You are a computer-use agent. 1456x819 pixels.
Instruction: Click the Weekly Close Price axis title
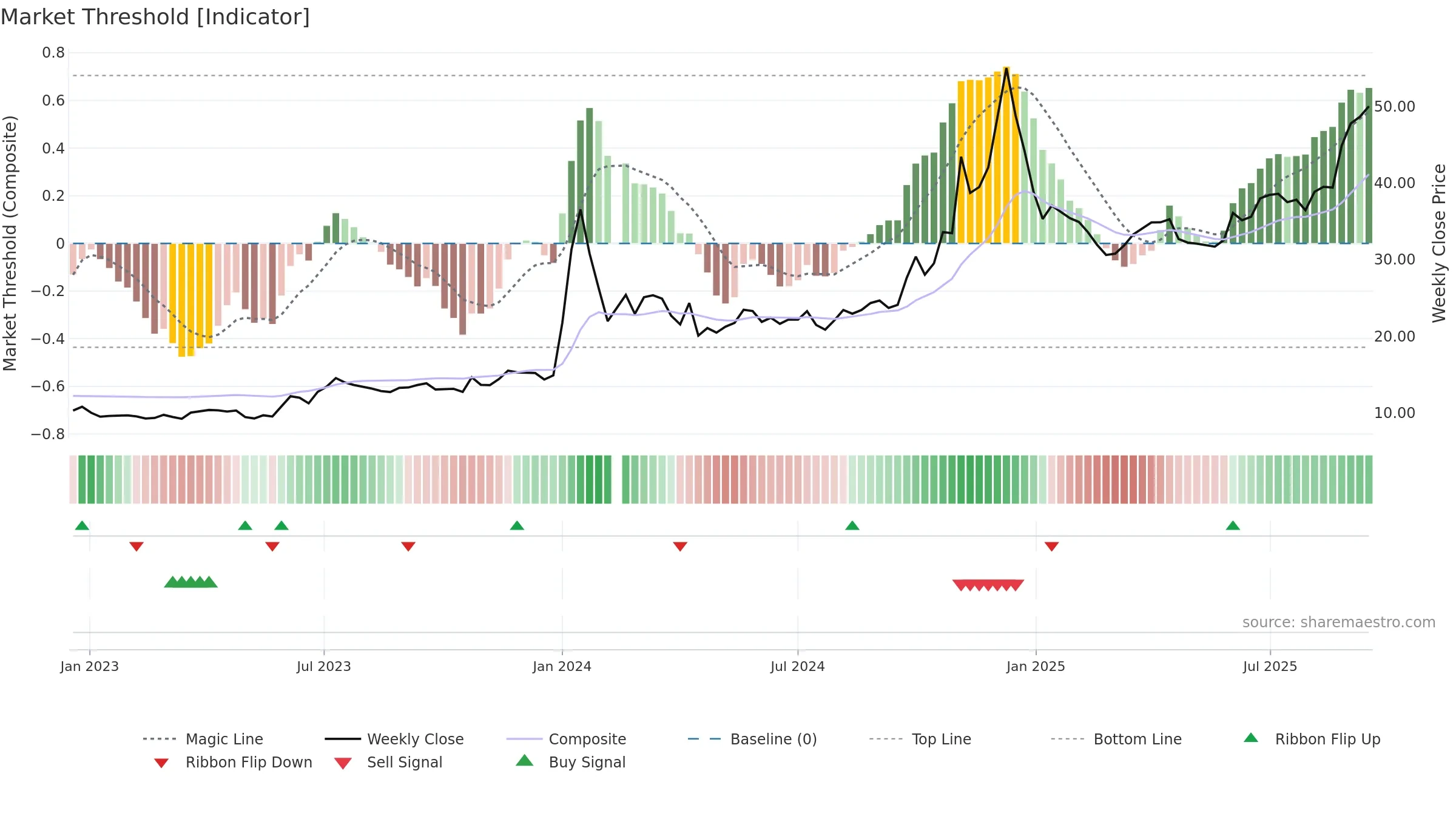tap(1439, 243)
